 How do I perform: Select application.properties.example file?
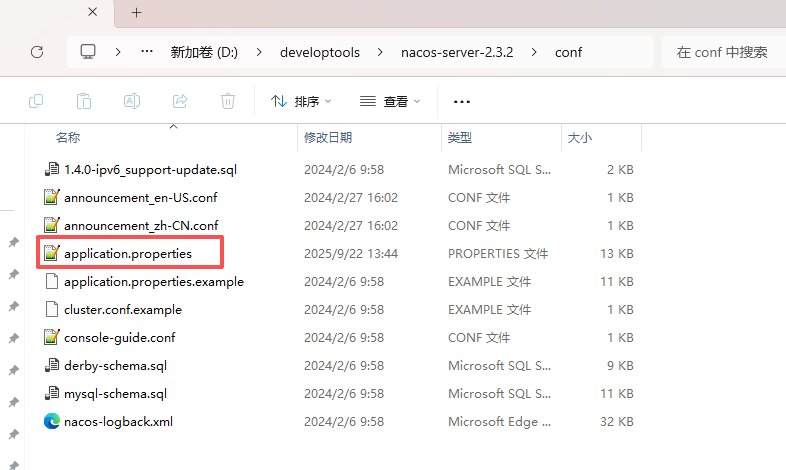pos(154,282)
